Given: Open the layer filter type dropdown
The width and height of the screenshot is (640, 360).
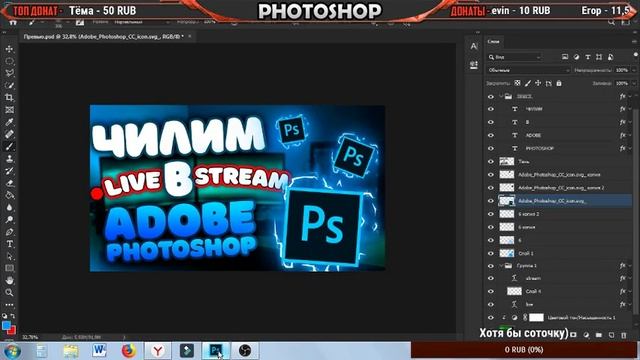Looking at the screenshot, I should (x=515, y=57).
